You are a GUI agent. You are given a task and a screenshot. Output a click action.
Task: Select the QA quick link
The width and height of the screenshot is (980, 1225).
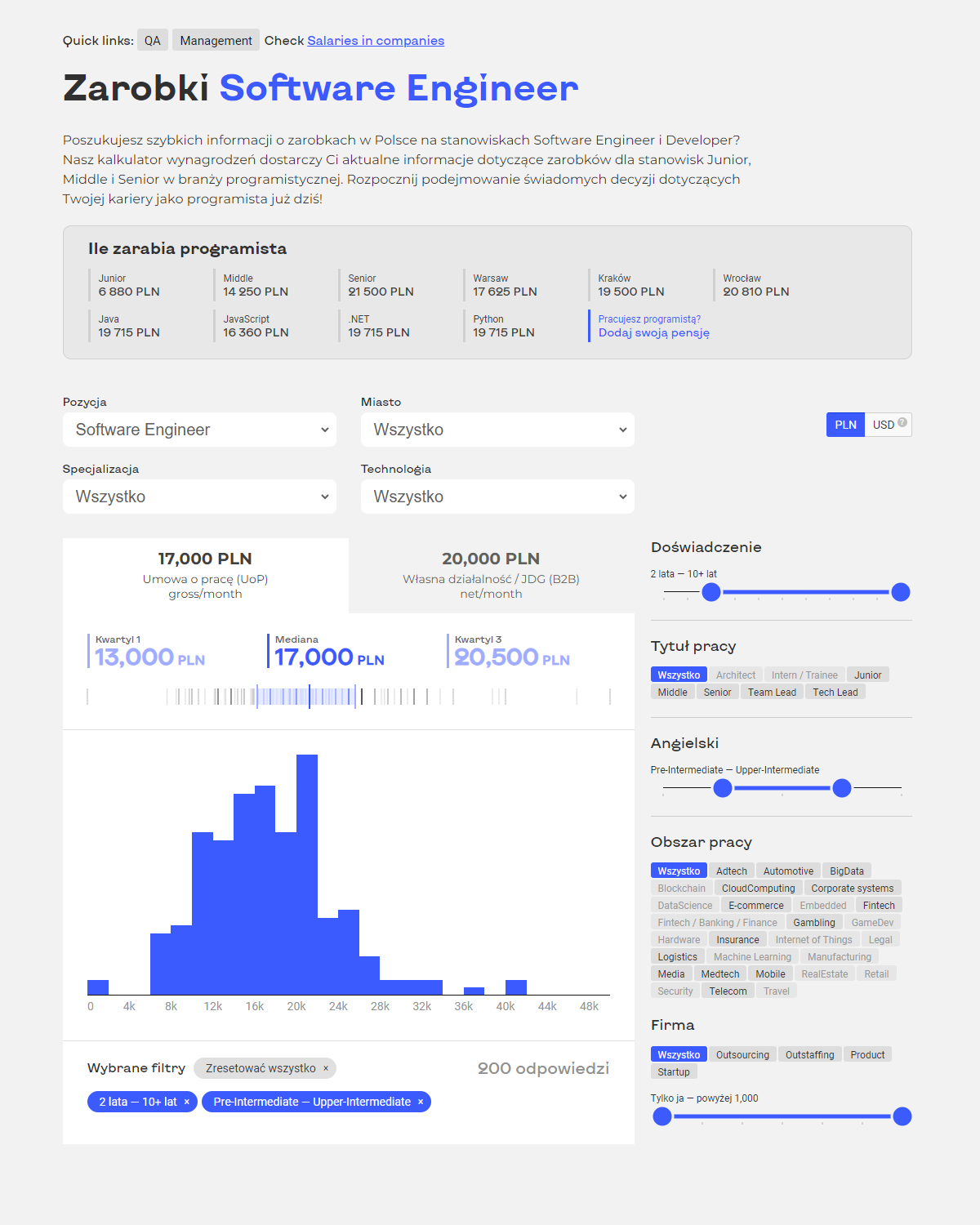pos(153,39)
